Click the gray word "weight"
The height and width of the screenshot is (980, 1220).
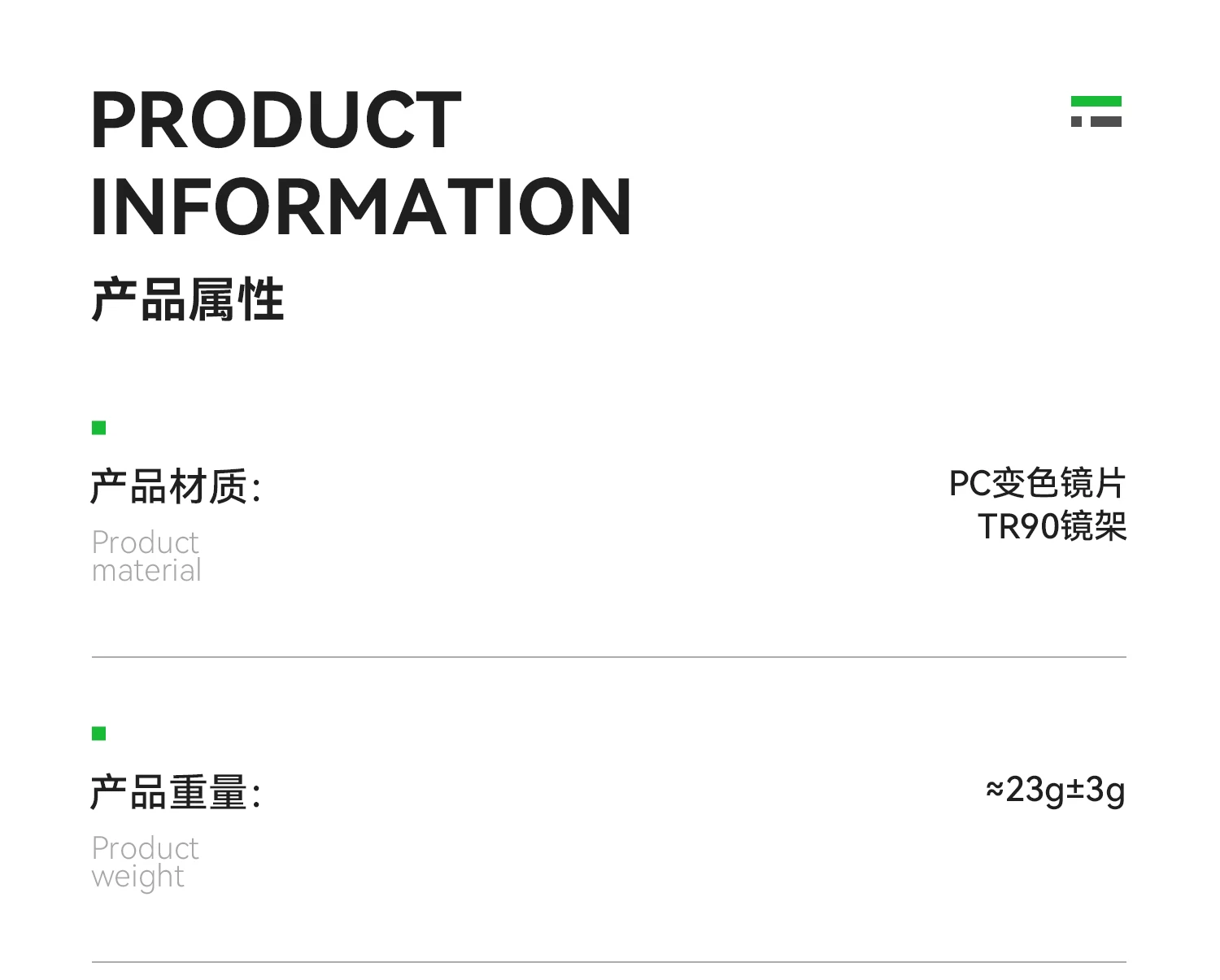tap(138, 877)
